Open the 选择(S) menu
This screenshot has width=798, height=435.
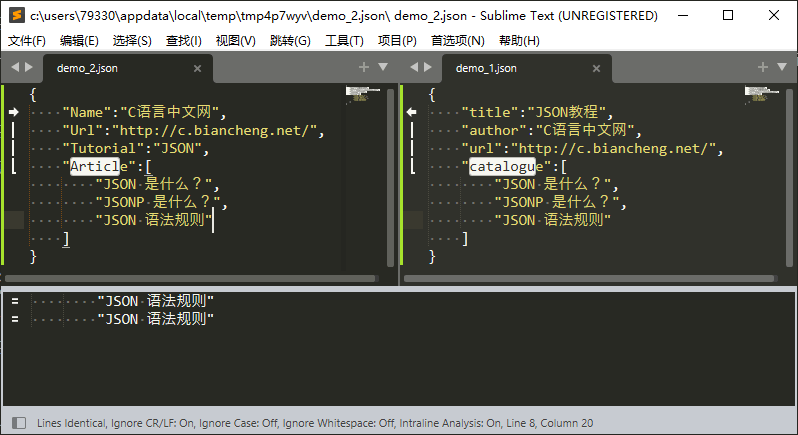pos(132,41)
